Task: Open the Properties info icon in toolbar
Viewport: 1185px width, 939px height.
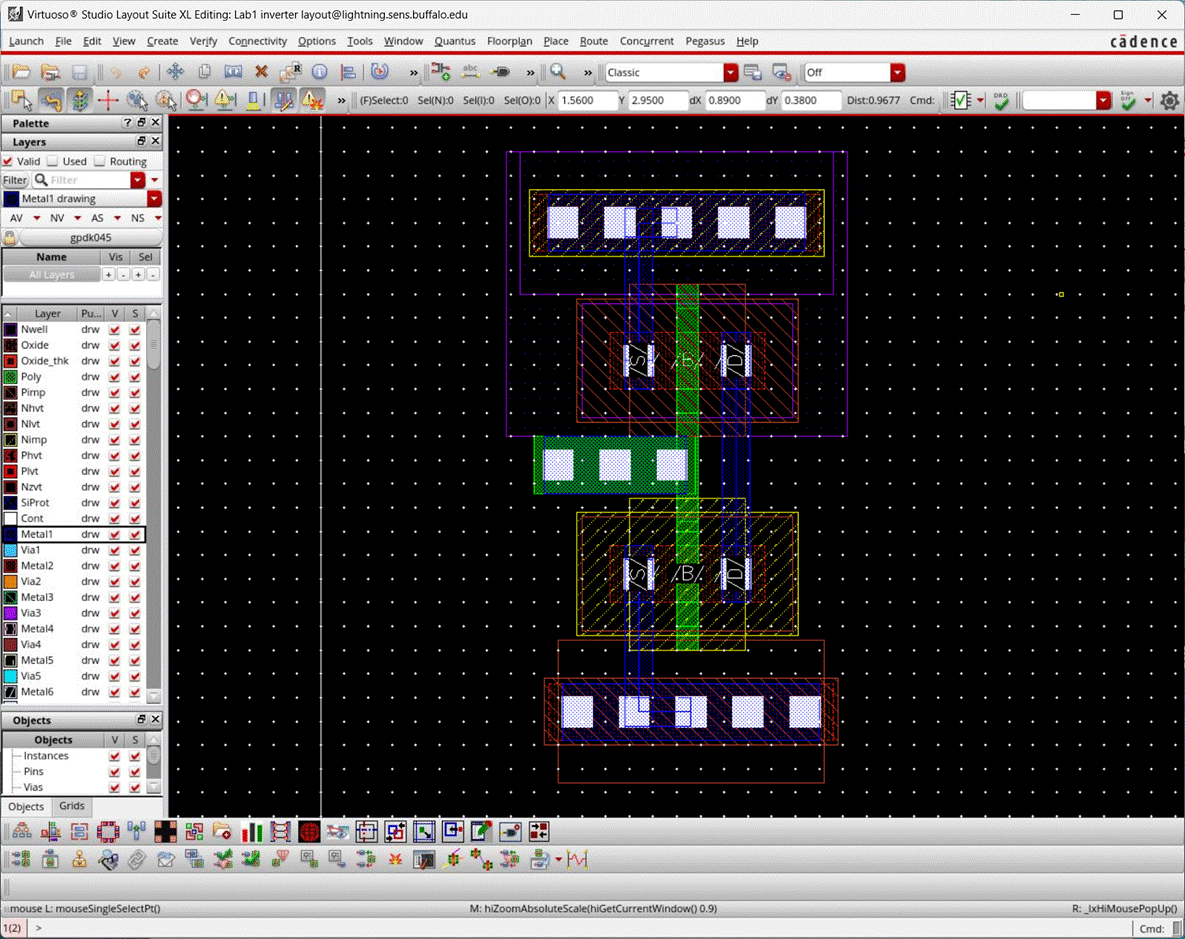Action: [318, 71]
